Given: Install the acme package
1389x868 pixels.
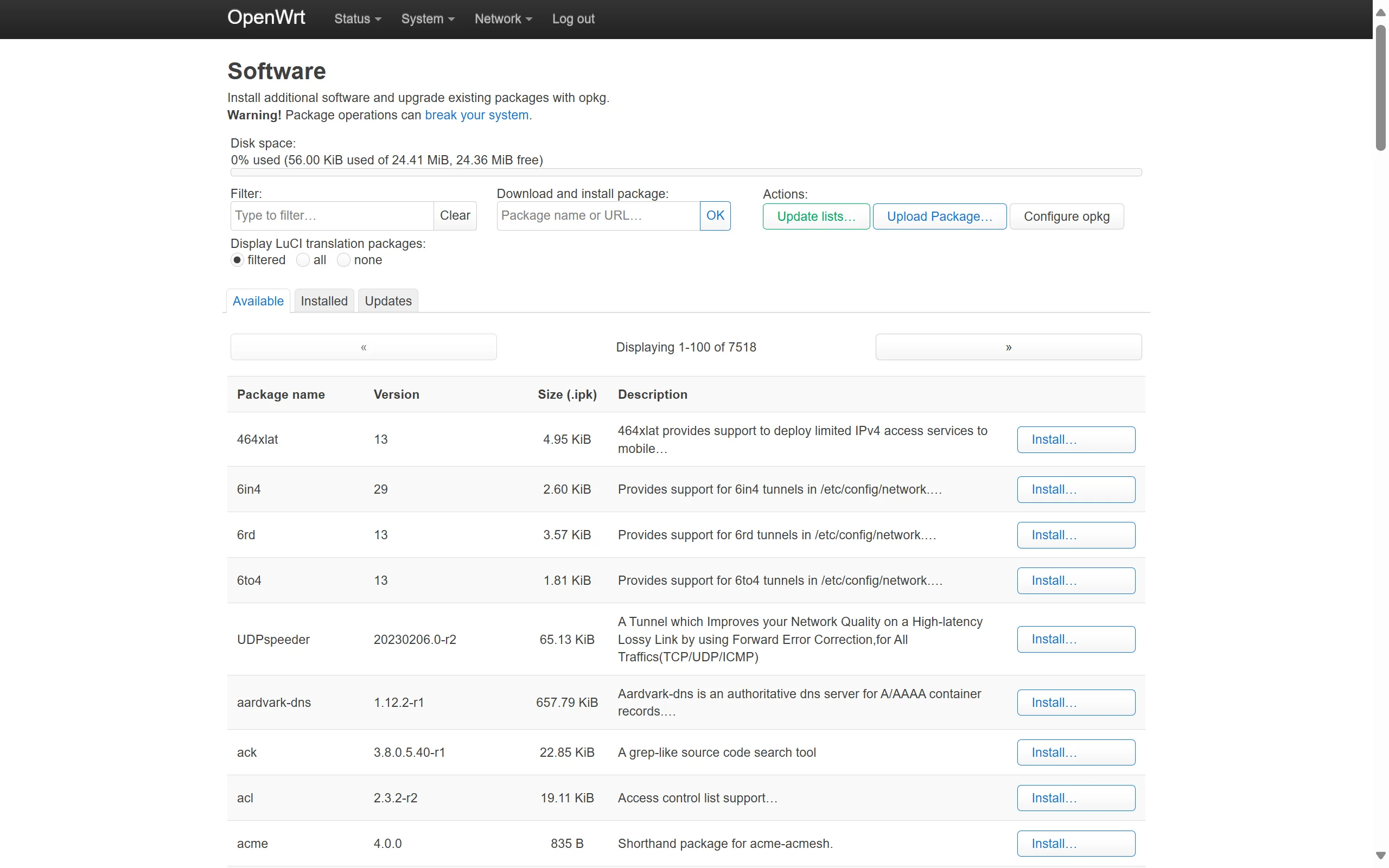Looking at the screenshot, I should pos(1076,843).
